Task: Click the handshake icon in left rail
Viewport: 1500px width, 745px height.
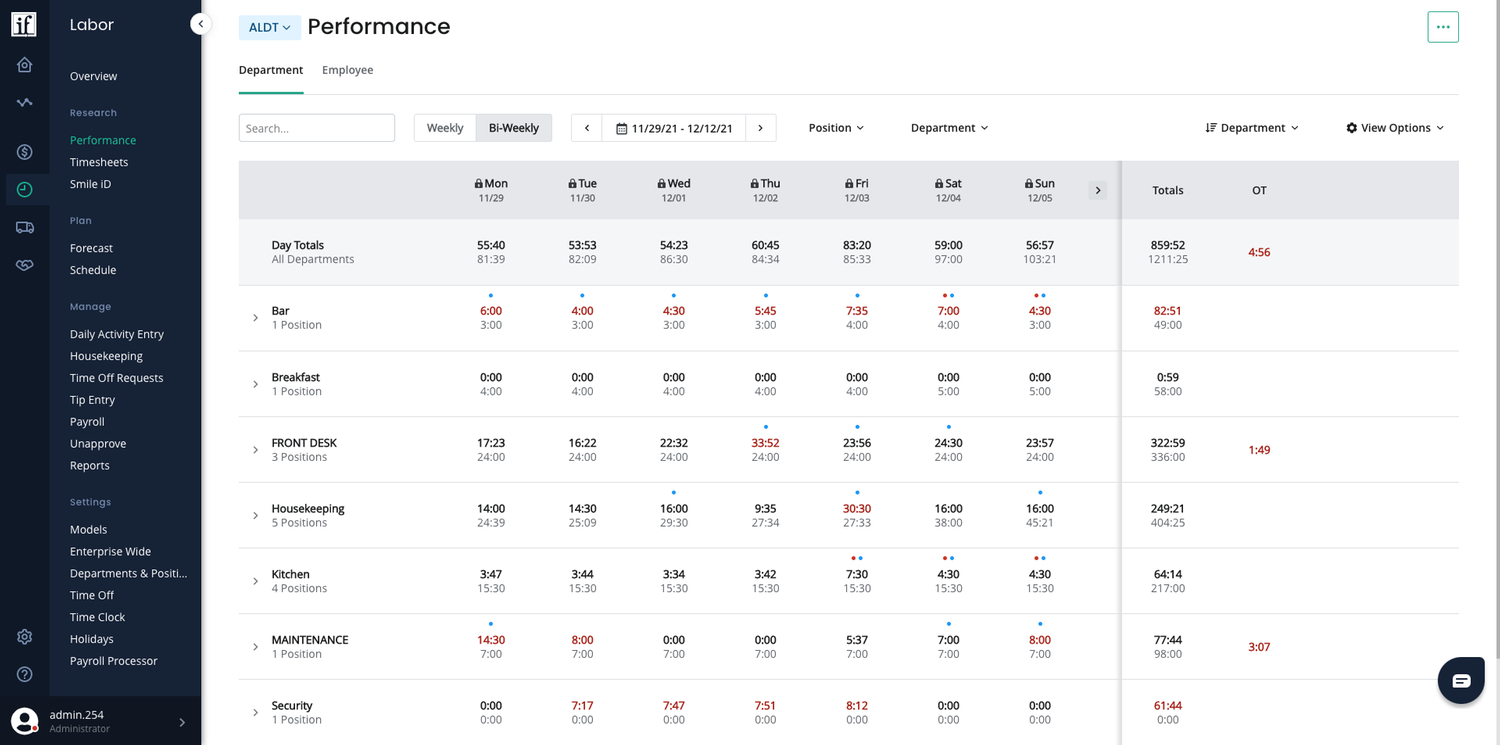Action: click(x=25, y=265)
